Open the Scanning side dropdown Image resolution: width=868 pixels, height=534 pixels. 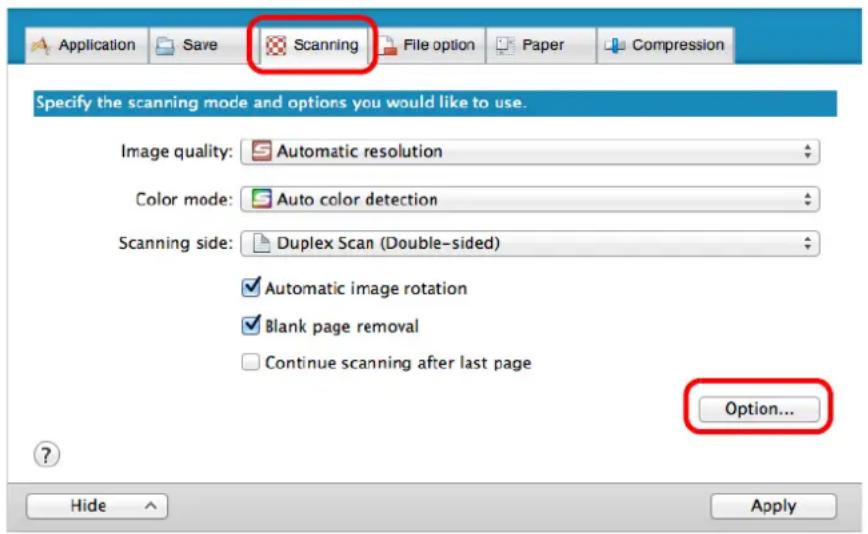[530, 243]
